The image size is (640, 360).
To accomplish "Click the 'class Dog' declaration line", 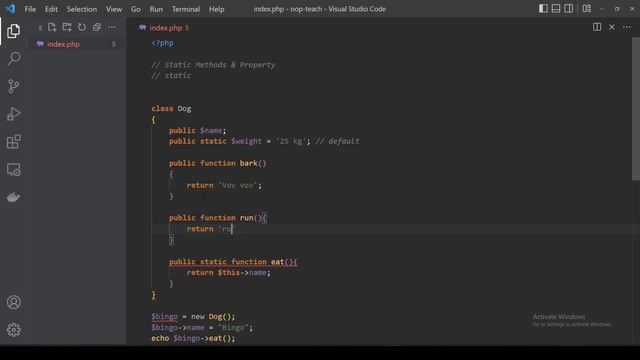I will coord(171,109).
